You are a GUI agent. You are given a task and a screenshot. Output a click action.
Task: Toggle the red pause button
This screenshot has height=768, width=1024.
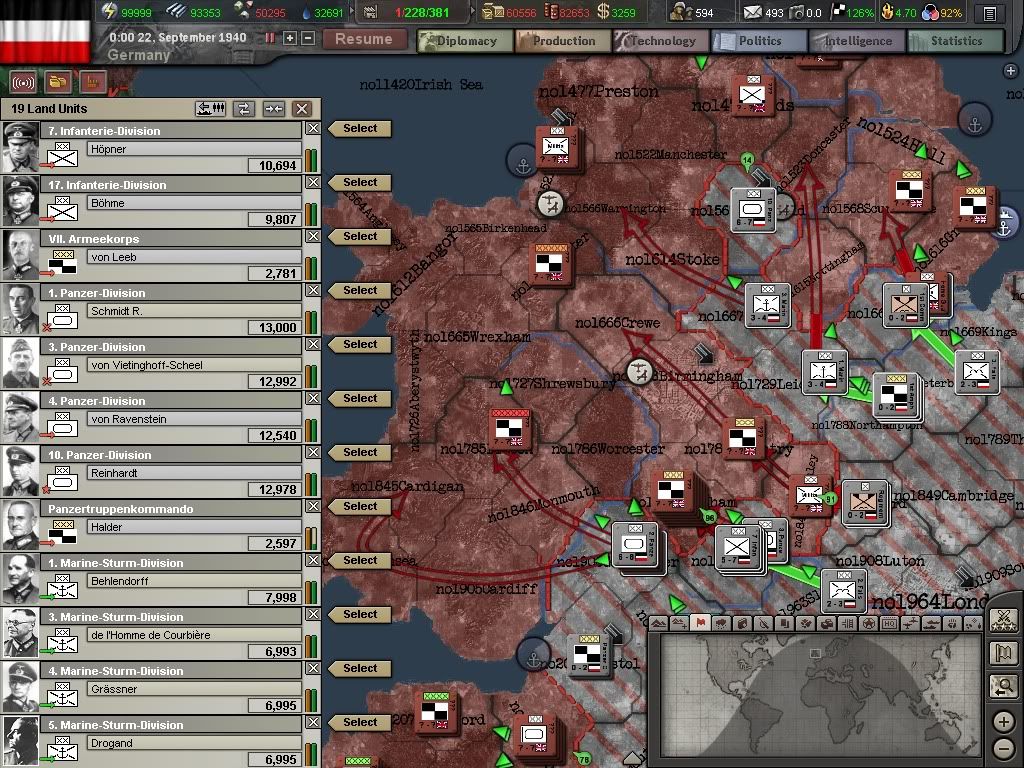(269, 39)
